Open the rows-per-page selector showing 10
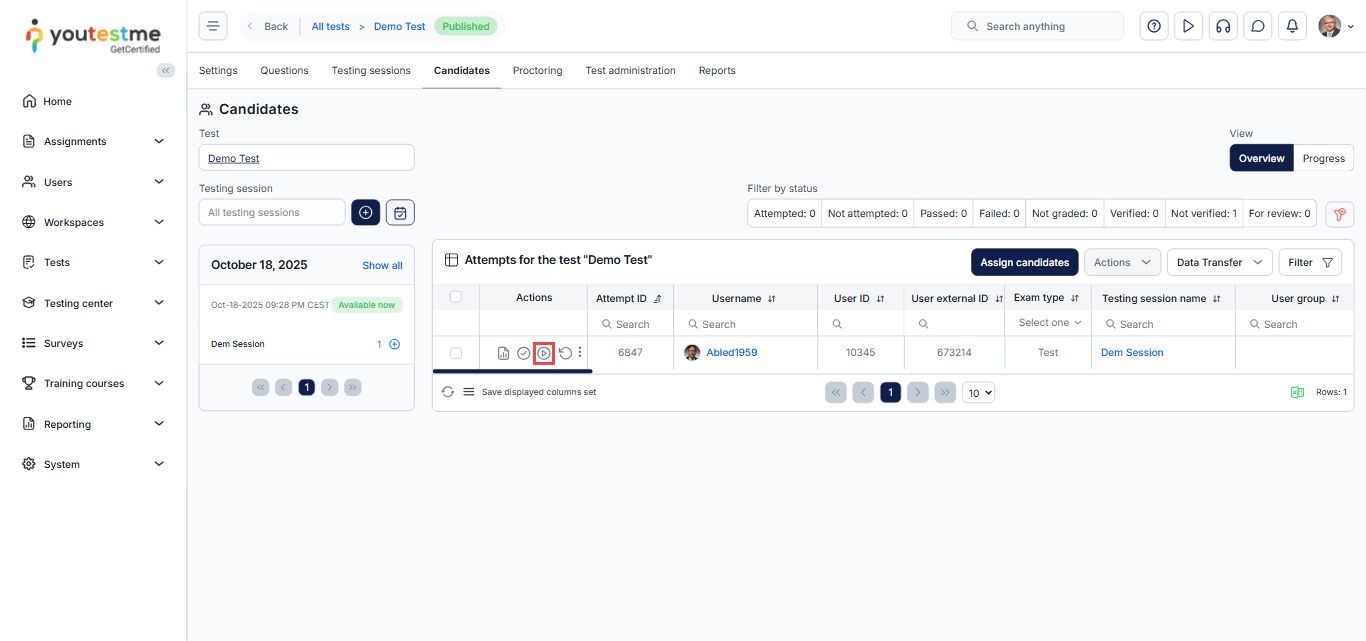The height and width of the screenshot is (641, 1366). click(978, 393)
